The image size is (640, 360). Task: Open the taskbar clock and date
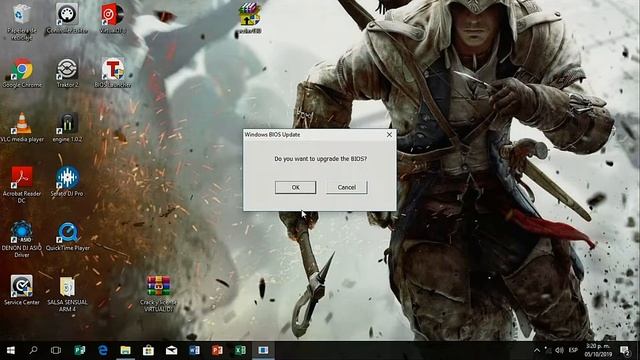pos(598,350)
